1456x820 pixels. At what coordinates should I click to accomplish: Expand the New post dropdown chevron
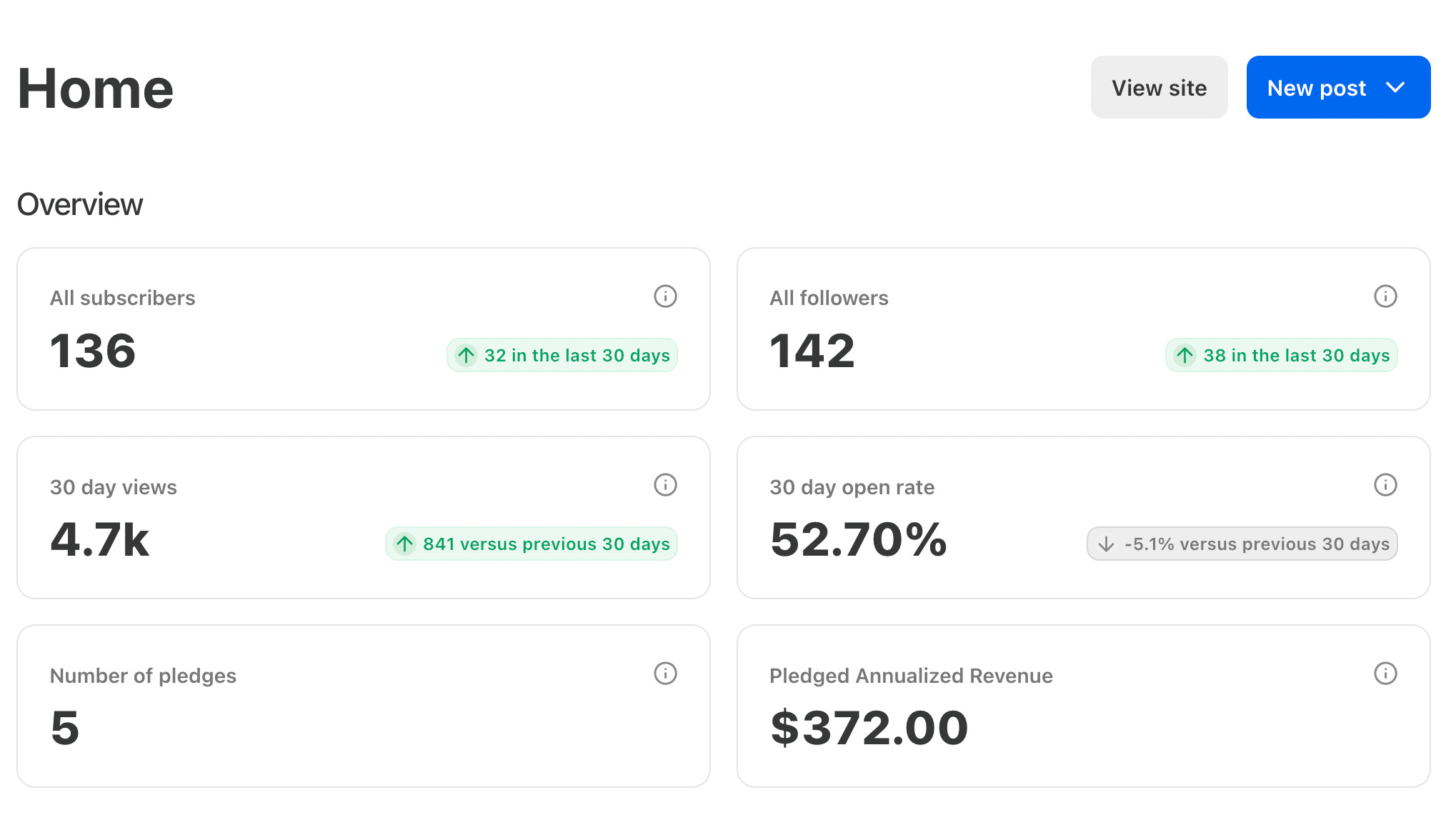pos(1395,88)
